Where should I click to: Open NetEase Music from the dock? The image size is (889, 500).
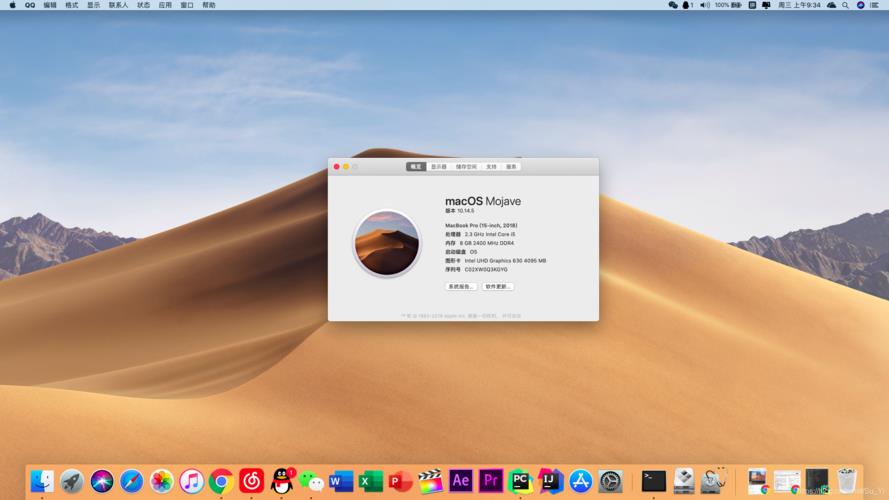[x=251, y=481]
